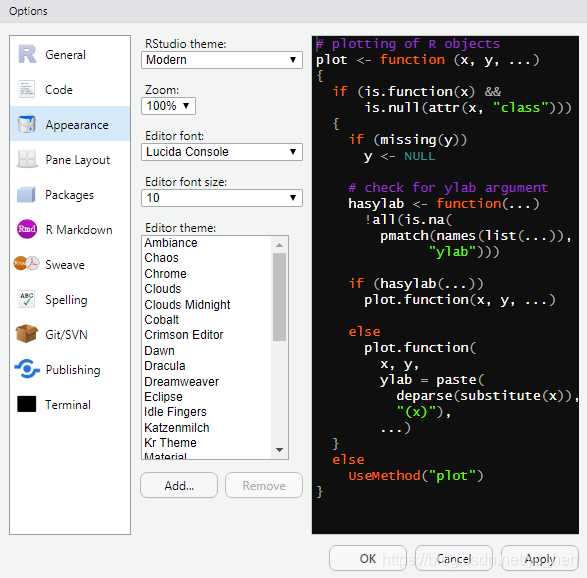Switch to Publishing options

pyautogui.click(x=70, y=369)
